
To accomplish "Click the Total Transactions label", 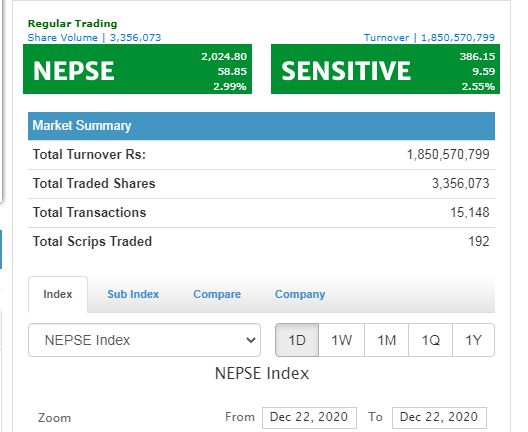I will [89, 212].
